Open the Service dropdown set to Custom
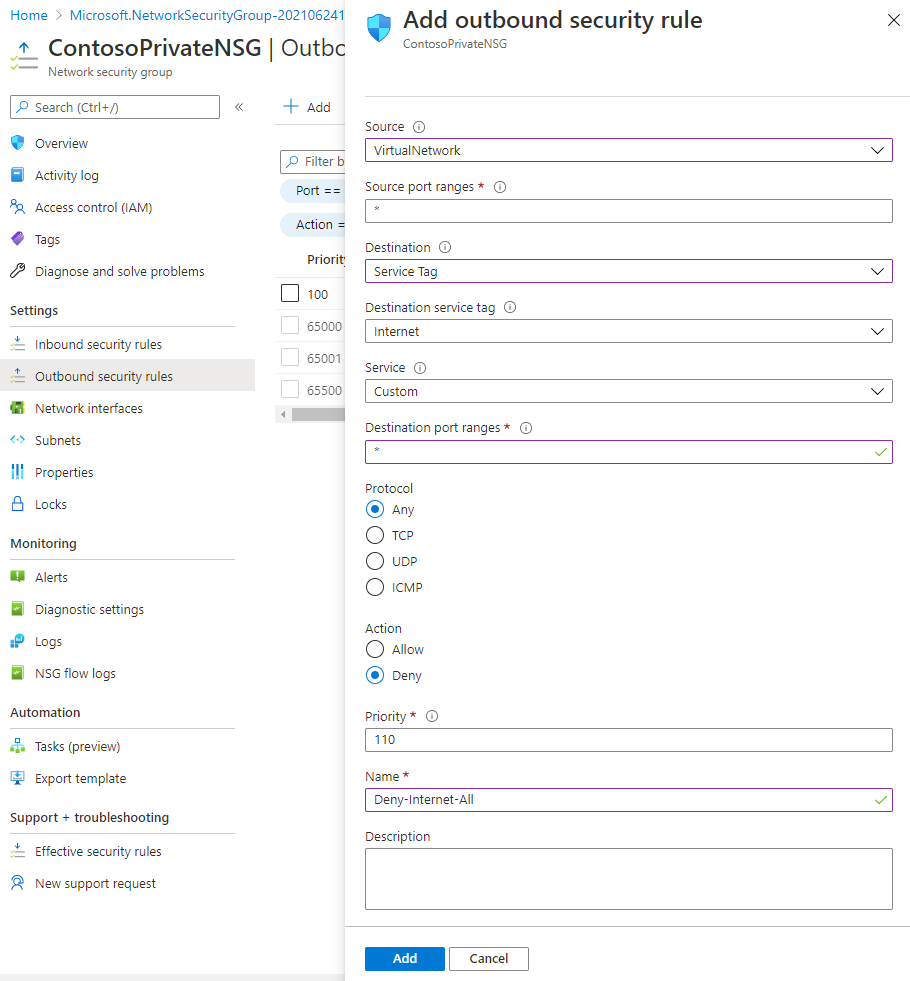Screen dimensions: 910x981 pos(628,391)
